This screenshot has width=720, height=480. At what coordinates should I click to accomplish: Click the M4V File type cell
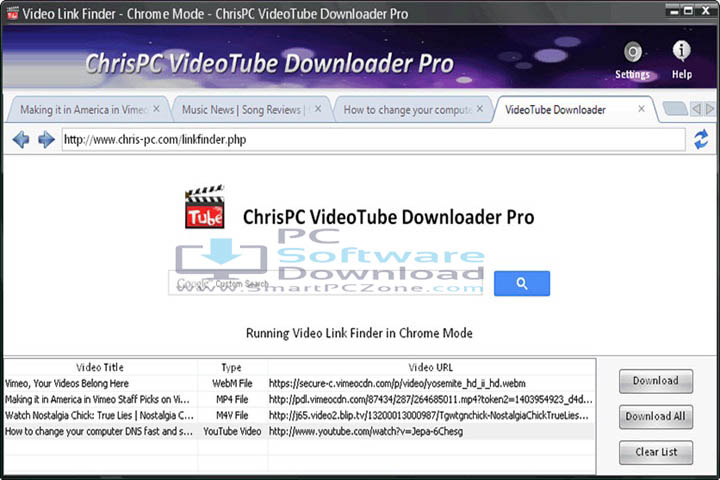[x=232, y=416]
